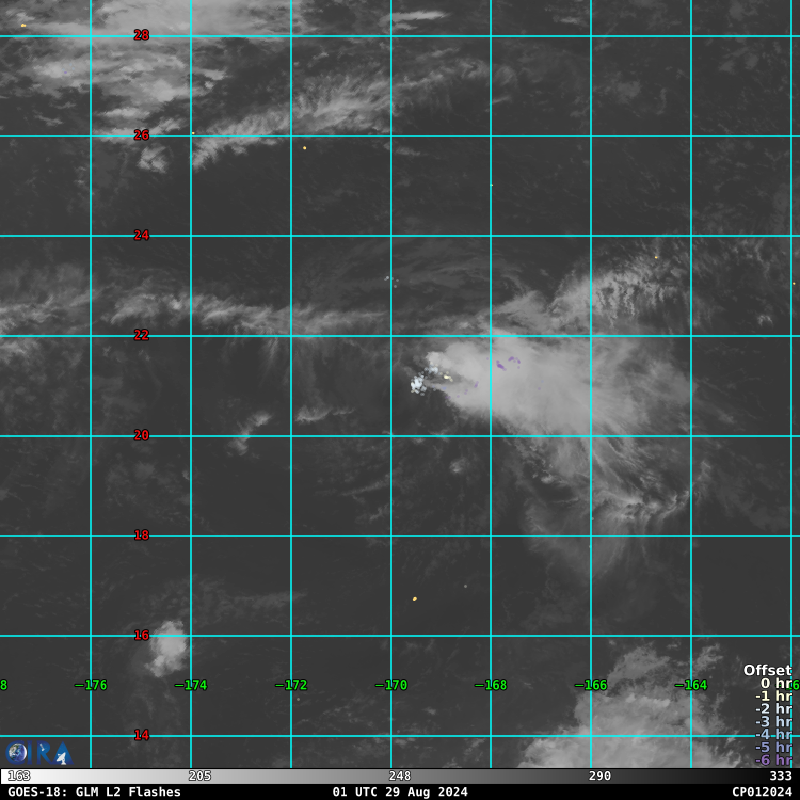800x800 pixels.
Task: Click the longitude label -172
Action: (291, 685)
